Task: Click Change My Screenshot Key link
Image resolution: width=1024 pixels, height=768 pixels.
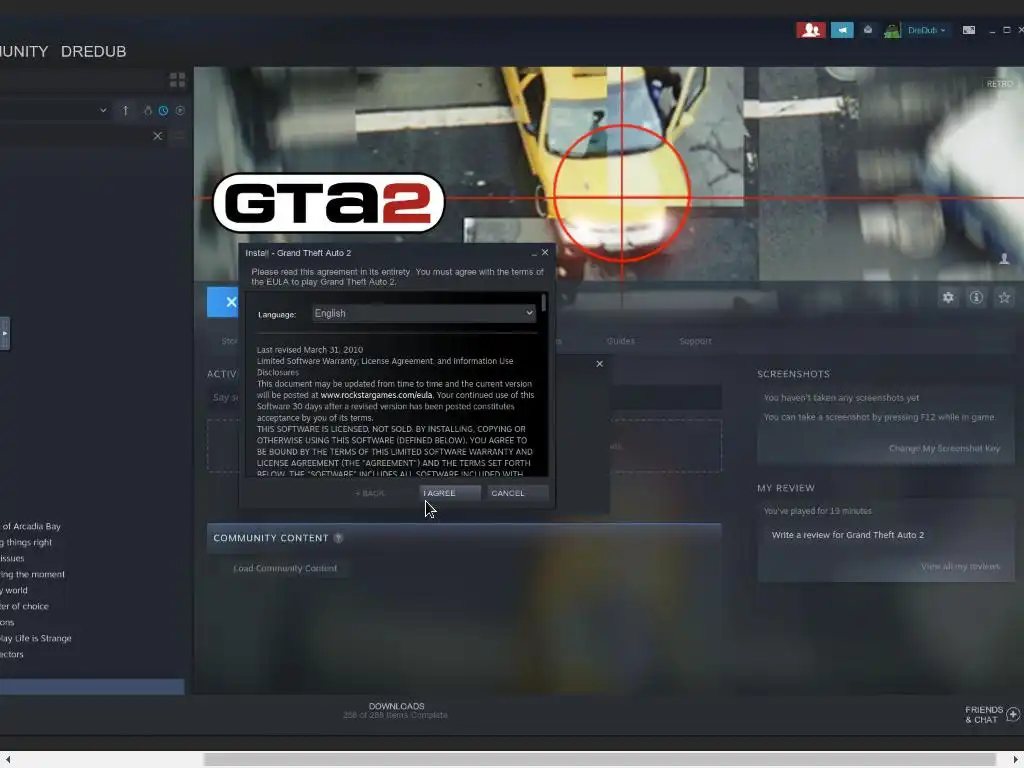Action: pyautogui.click(x=944, y=448)
